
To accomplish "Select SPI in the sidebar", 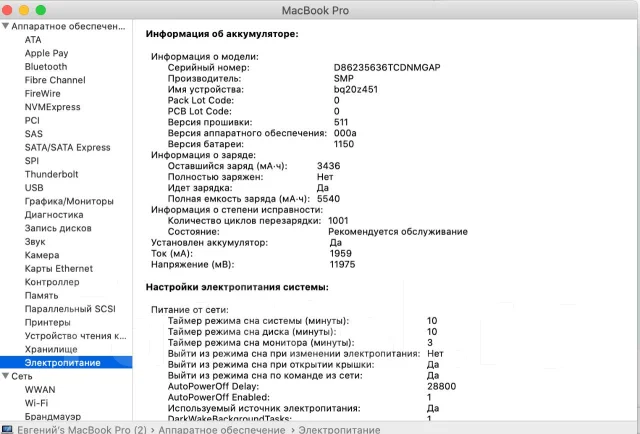I will point(31,161).
